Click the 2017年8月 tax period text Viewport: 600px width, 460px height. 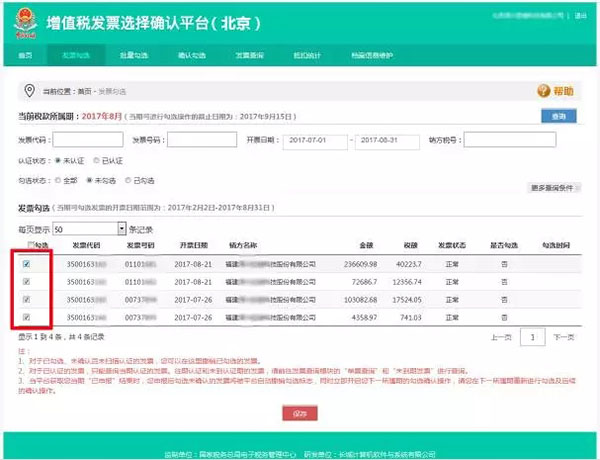[x=102, y=116]
